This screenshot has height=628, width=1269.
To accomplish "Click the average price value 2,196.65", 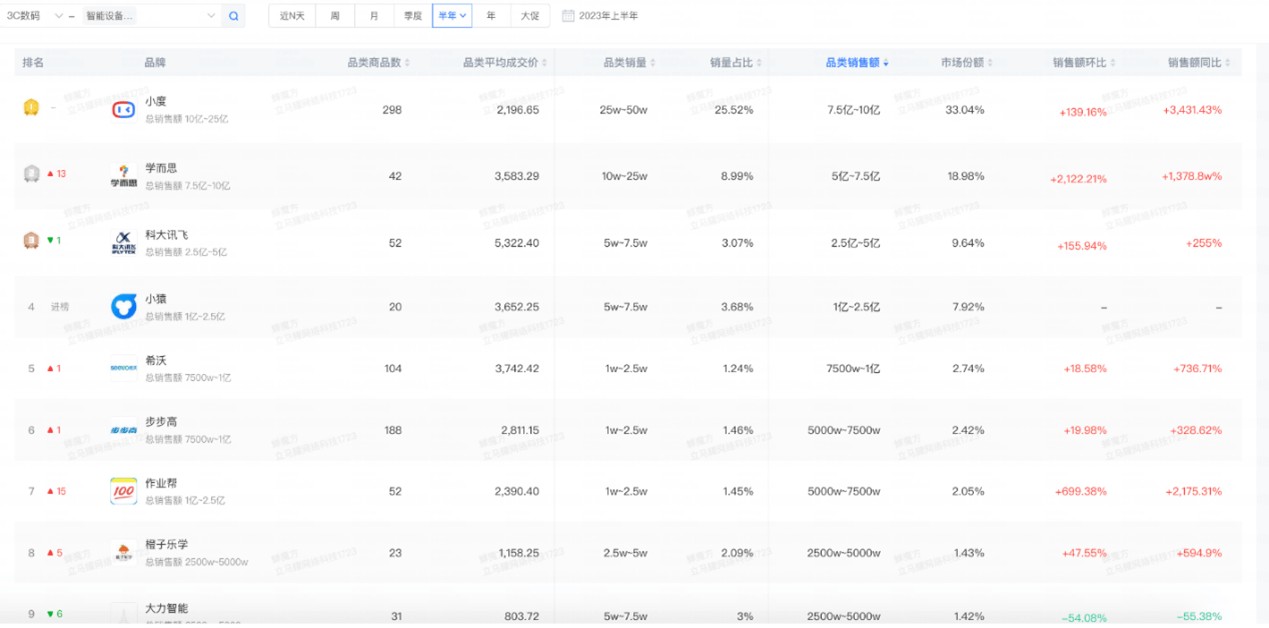I will click(517, 110).
